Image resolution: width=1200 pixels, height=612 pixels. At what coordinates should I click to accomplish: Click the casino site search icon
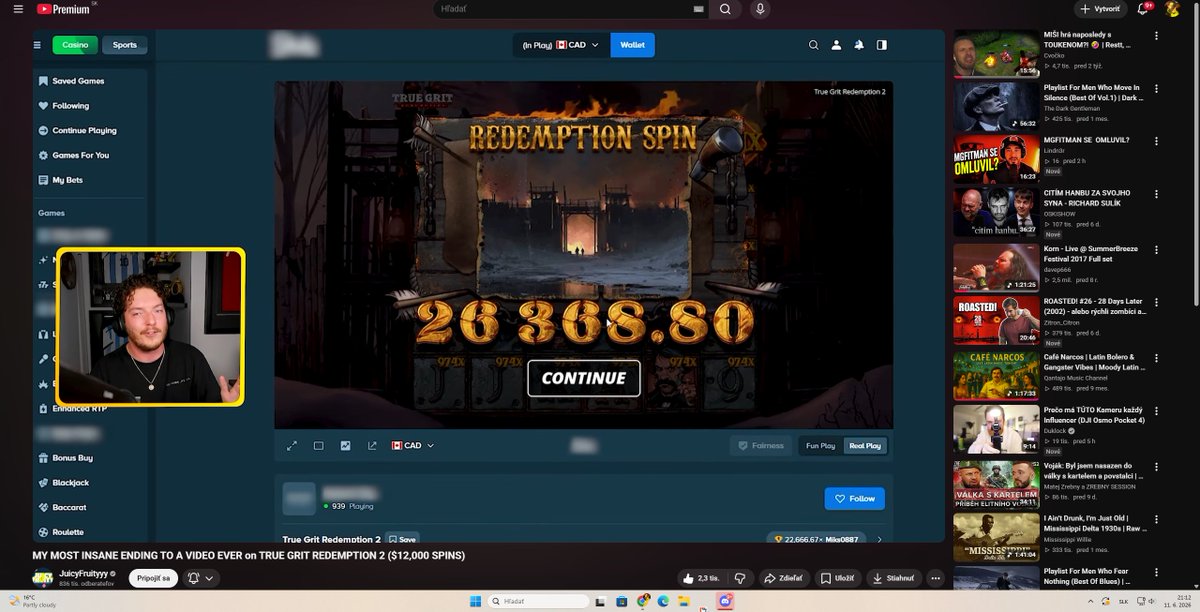813,45
